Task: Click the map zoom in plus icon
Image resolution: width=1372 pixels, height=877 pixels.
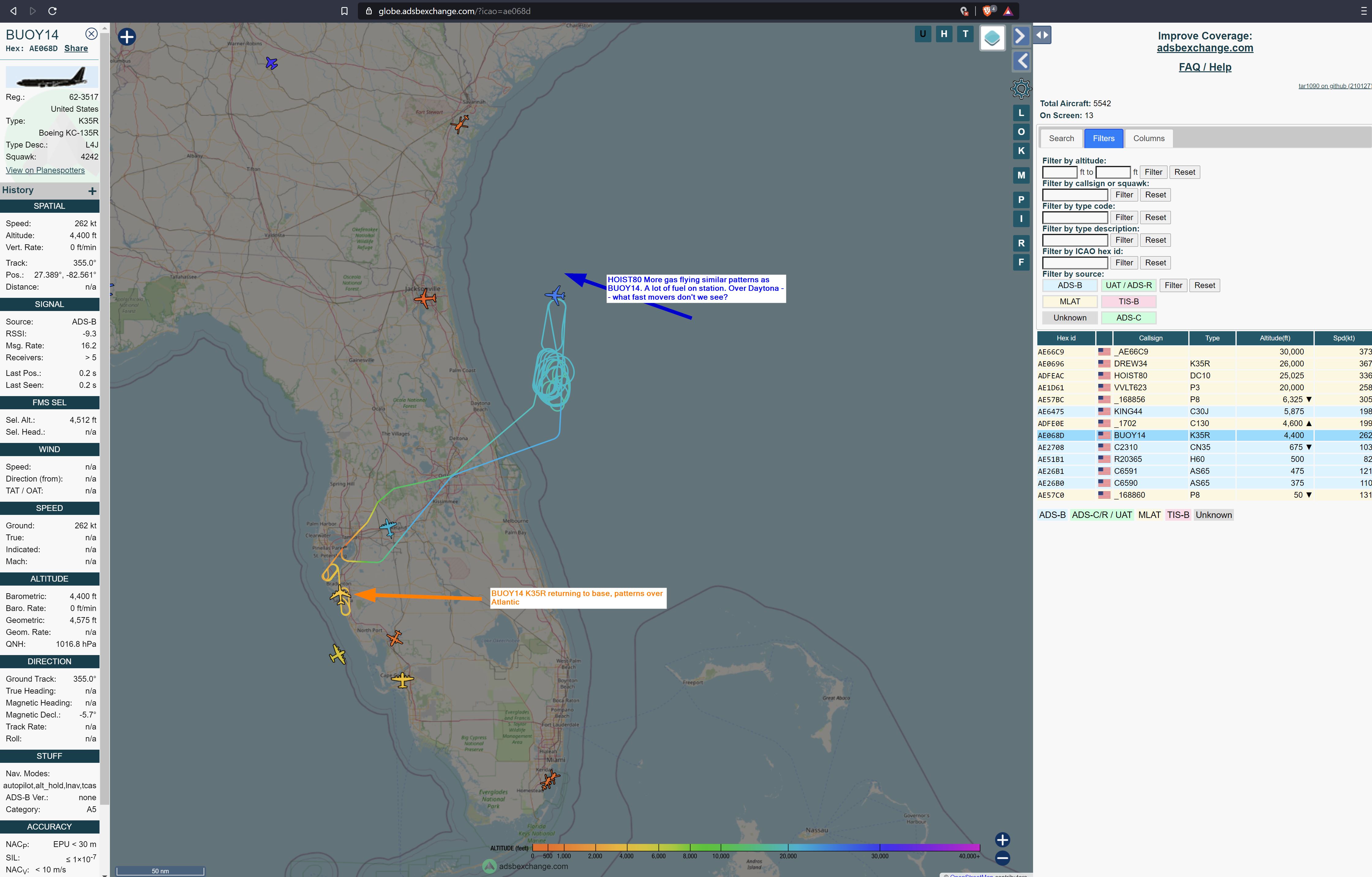Action: click(1002, 839)
